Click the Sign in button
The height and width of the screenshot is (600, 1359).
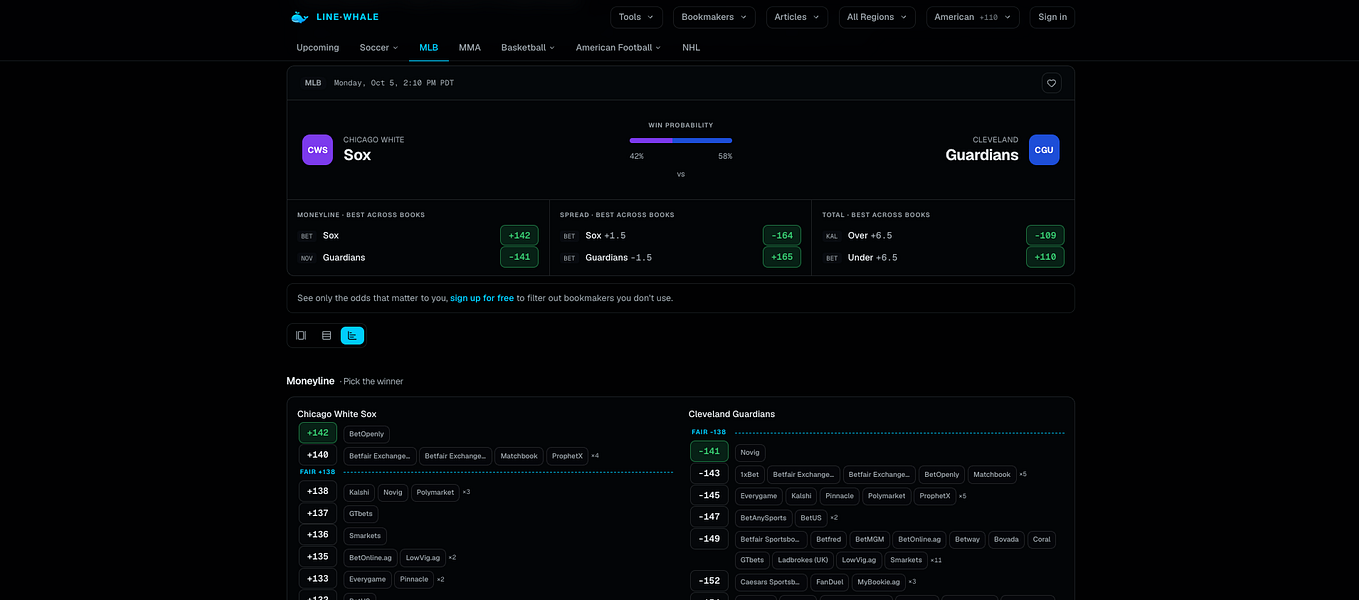[1052, 17]
